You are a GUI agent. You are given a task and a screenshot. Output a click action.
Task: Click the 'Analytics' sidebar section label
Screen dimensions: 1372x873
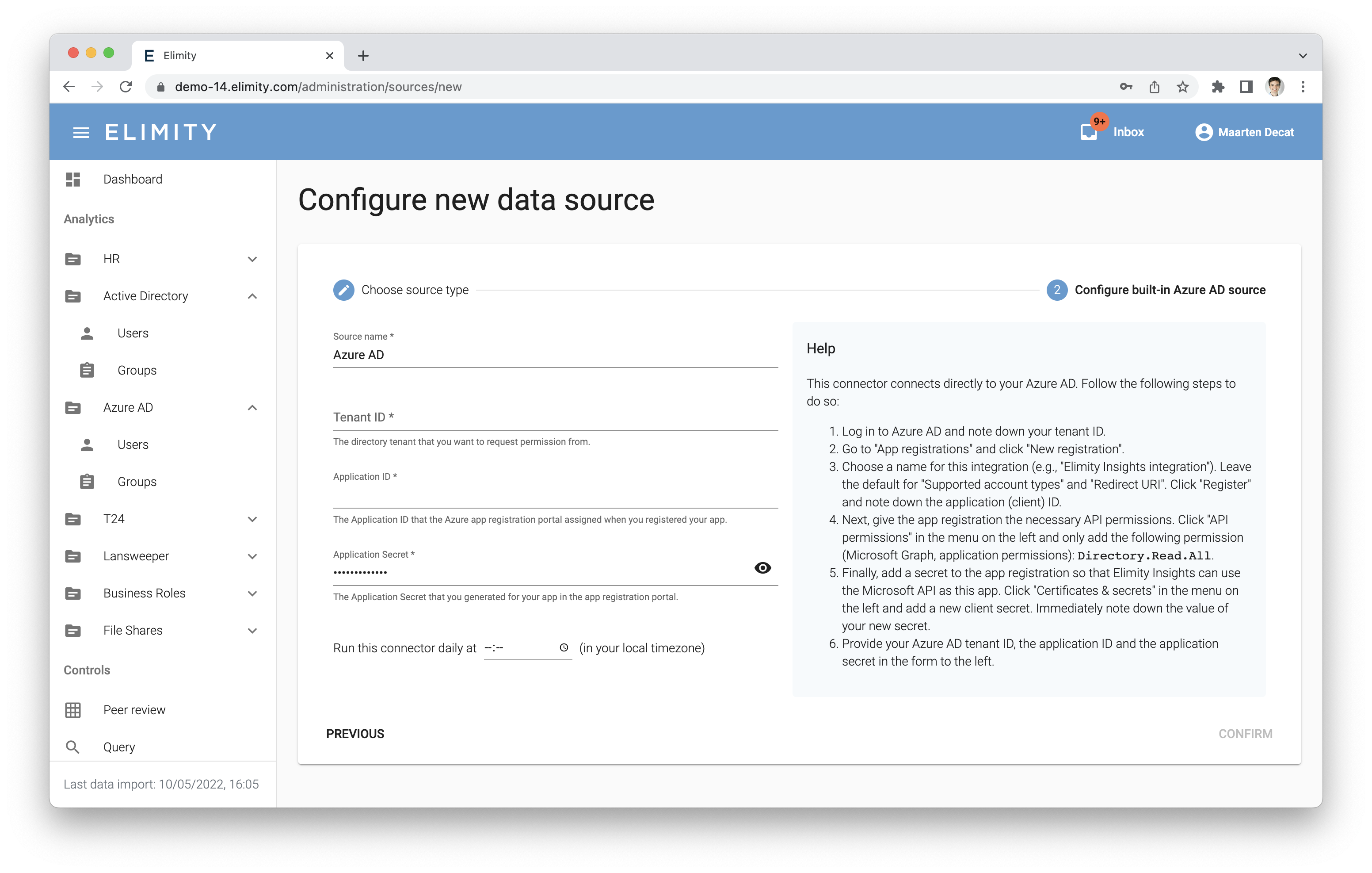pyautogui.click(x=89, y=219)
